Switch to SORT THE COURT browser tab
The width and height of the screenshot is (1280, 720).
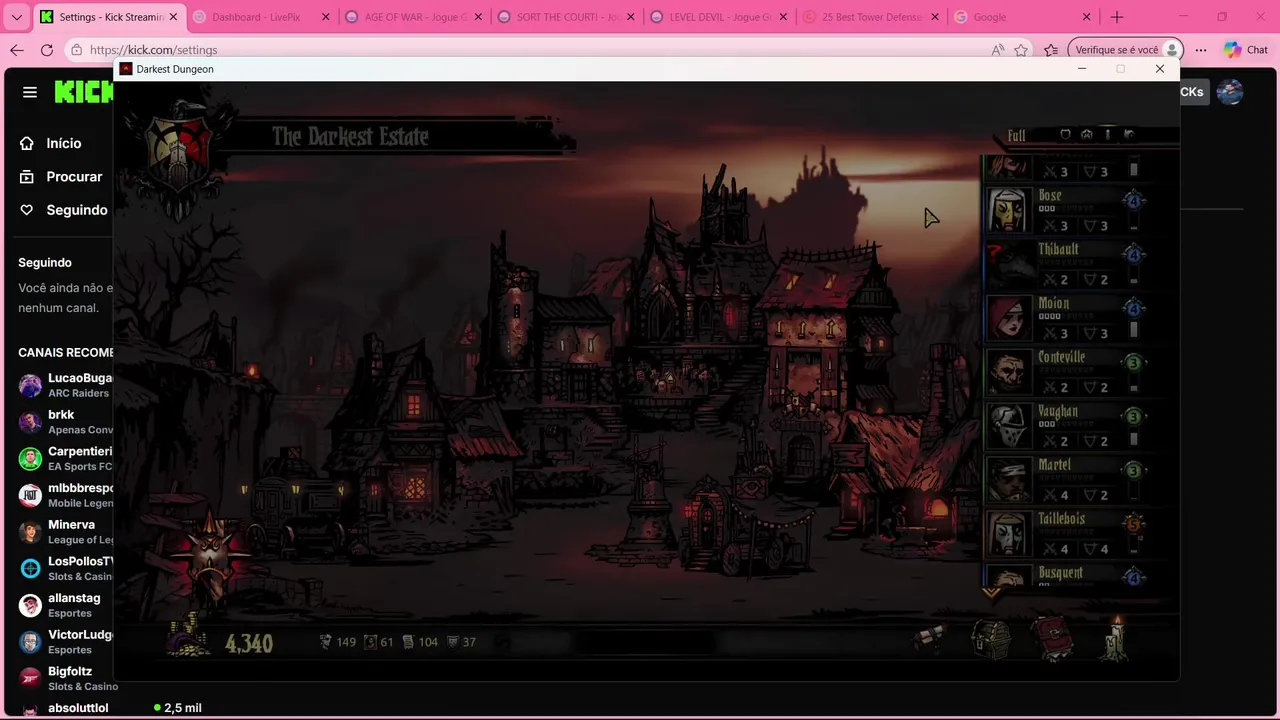point(566,17)
